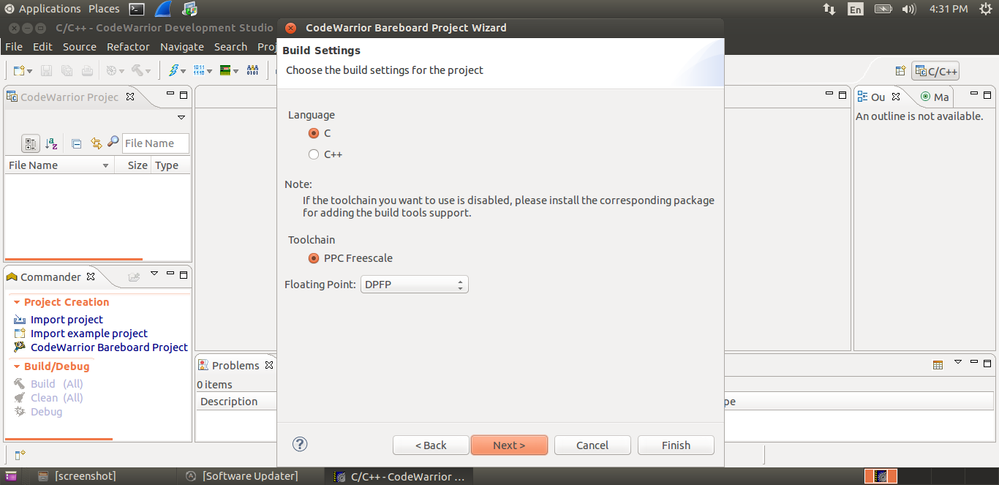The height and width of the screenshot is (485, 999).
Task: Click the C/C++ perspective button
Action: (x=935, y=71)
